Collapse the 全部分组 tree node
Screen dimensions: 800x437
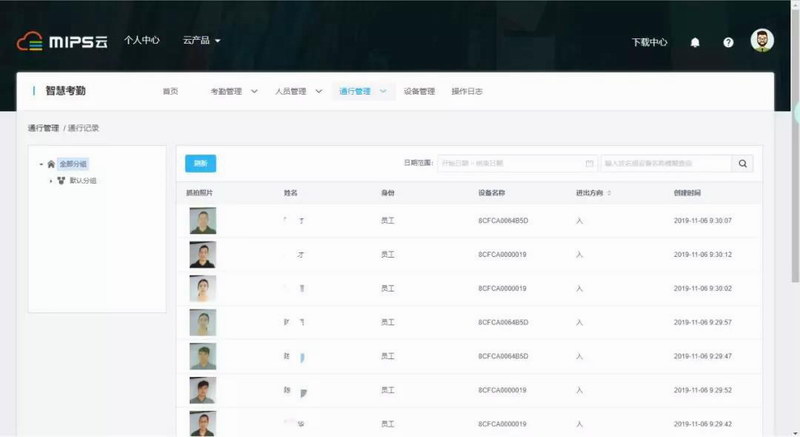[41, 164]
